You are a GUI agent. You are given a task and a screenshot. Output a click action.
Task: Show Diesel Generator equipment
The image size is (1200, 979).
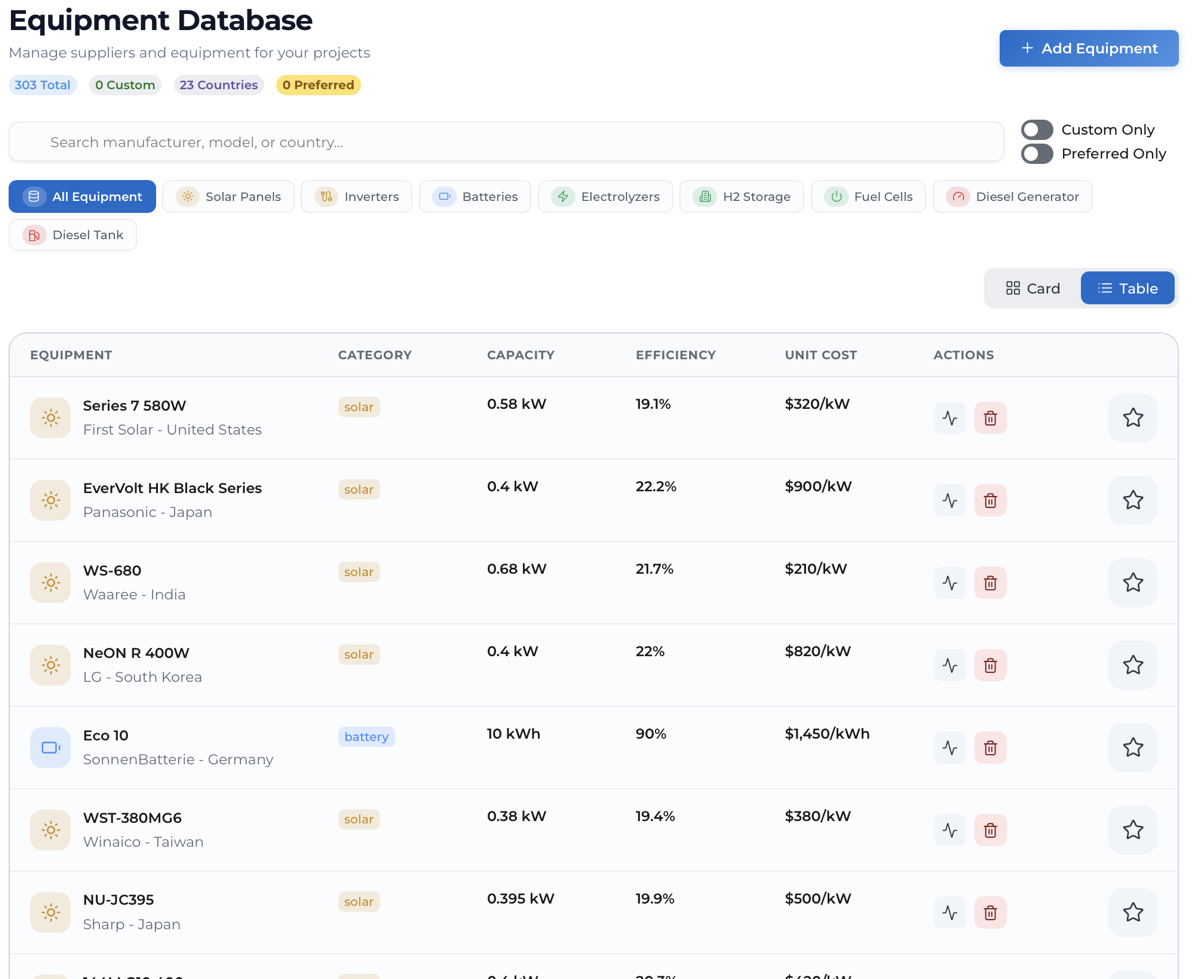click(x=1013, y=197)
